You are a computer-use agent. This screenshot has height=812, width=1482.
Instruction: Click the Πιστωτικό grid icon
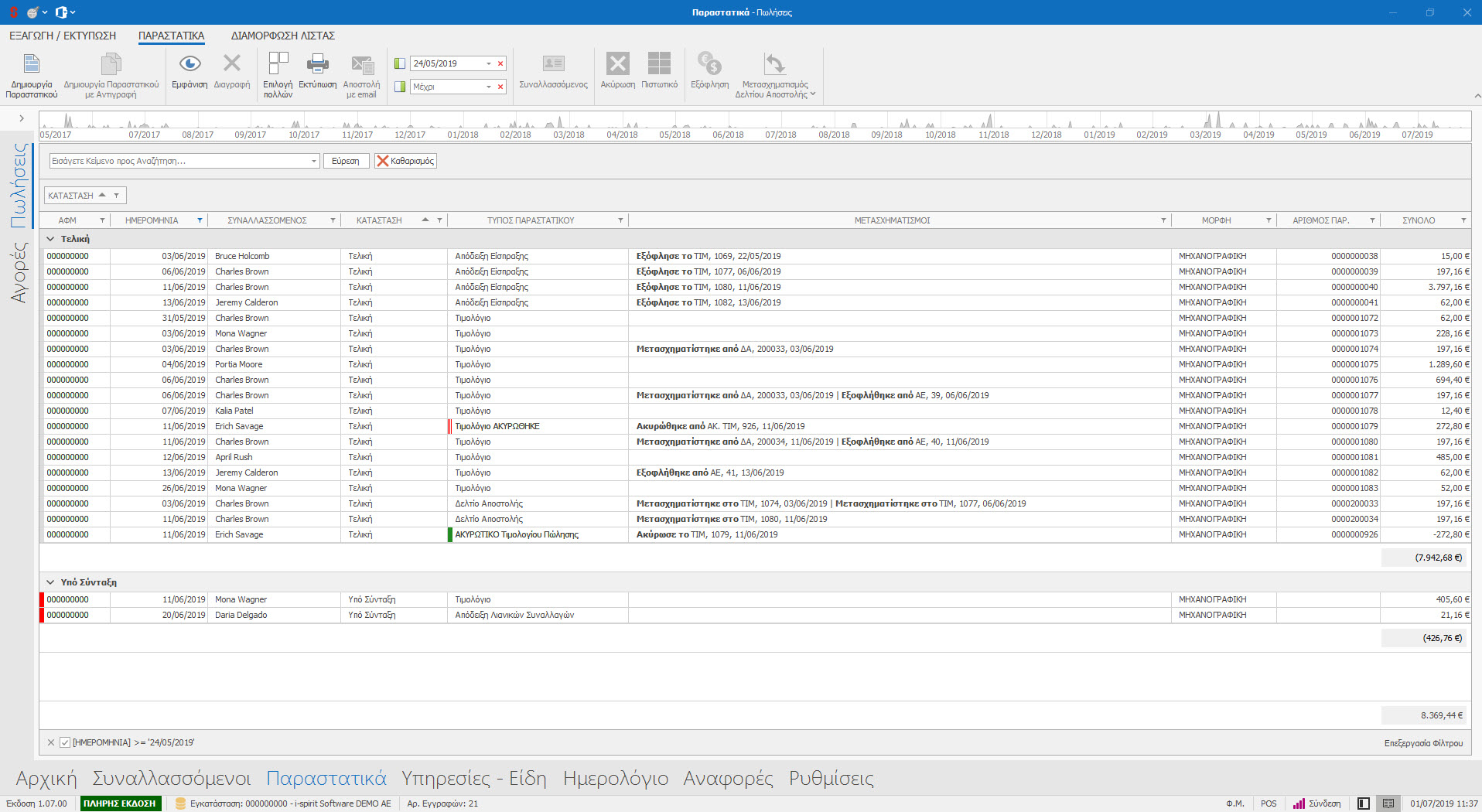(x=659, y=64)
